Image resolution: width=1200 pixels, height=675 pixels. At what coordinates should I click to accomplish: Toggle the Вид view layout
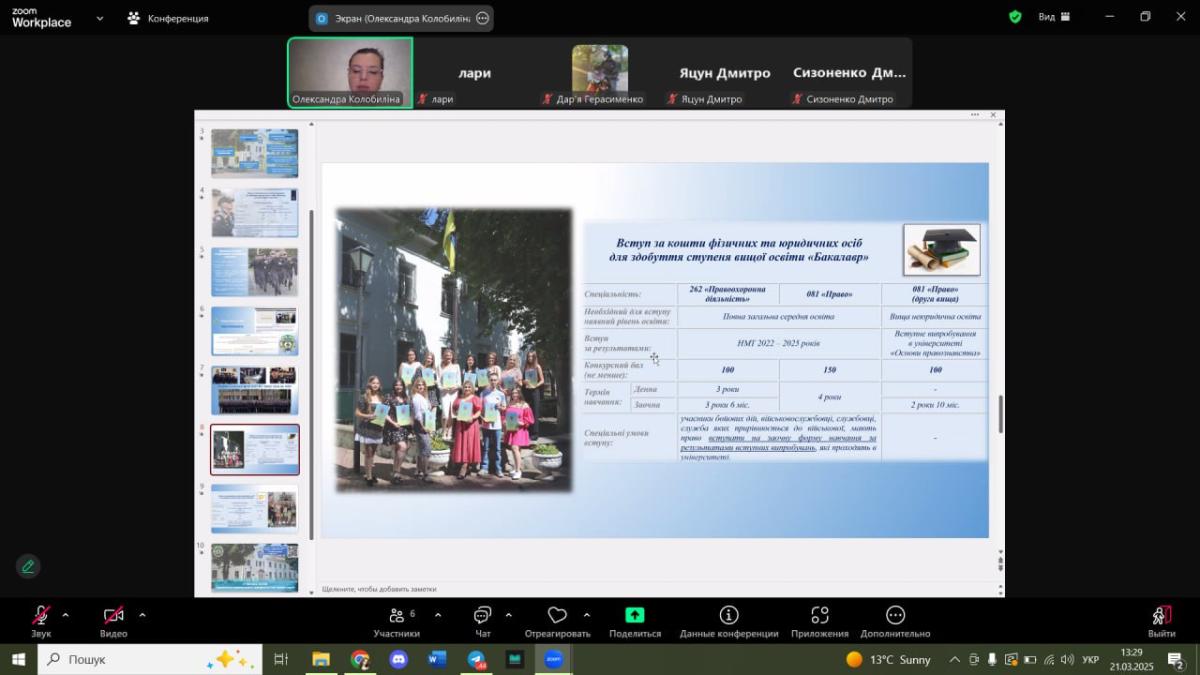pyautogui.click(x=1054, y=17)
